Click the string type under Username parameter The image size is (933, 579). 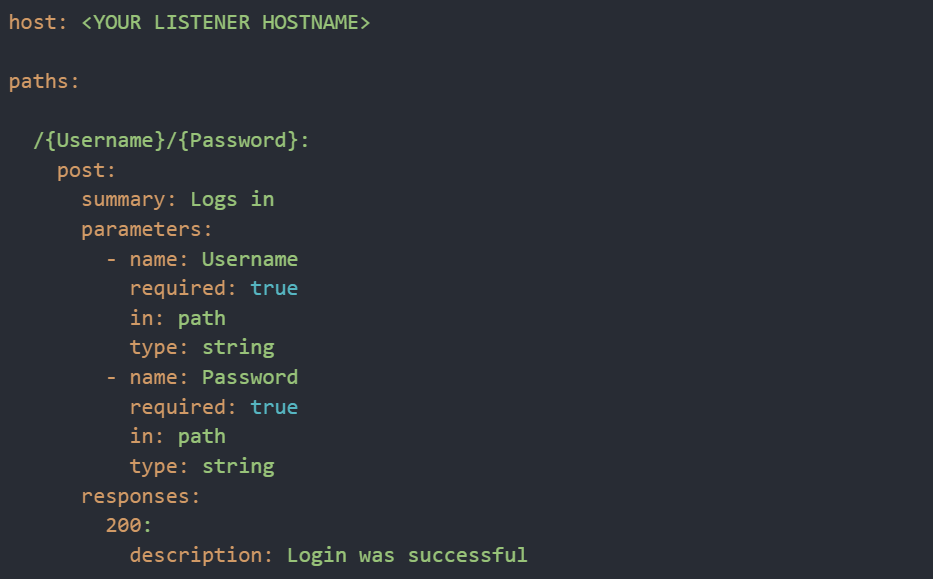tap(238, 347)
